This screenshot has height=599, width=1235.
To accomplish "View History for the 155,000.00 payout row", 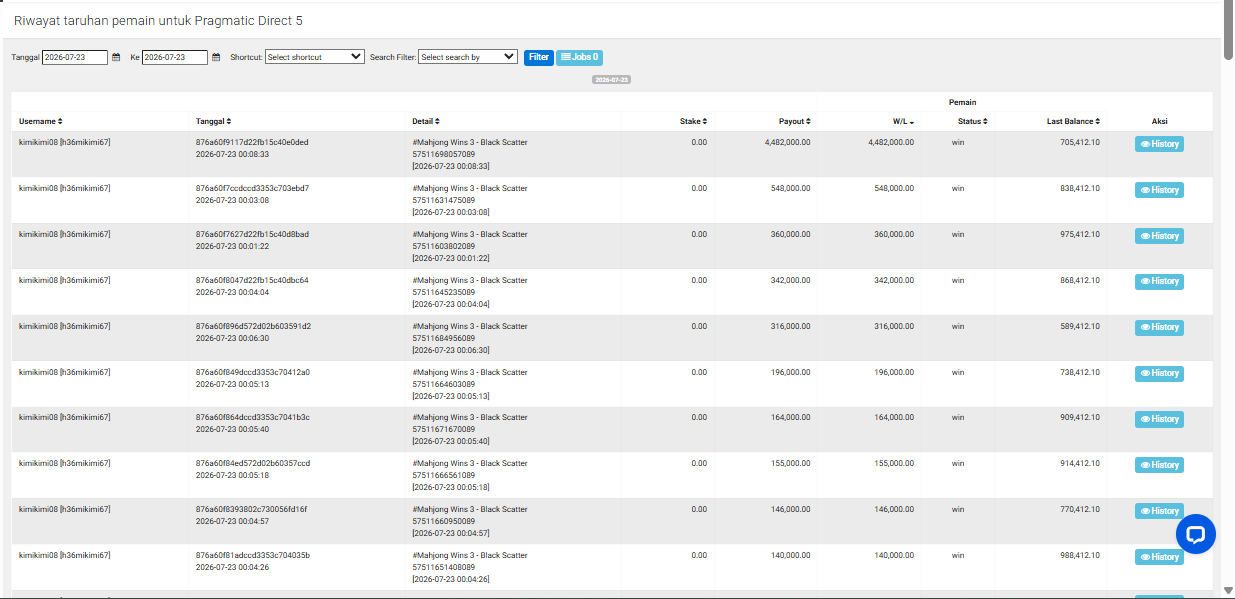I will tap(1159, 465).
